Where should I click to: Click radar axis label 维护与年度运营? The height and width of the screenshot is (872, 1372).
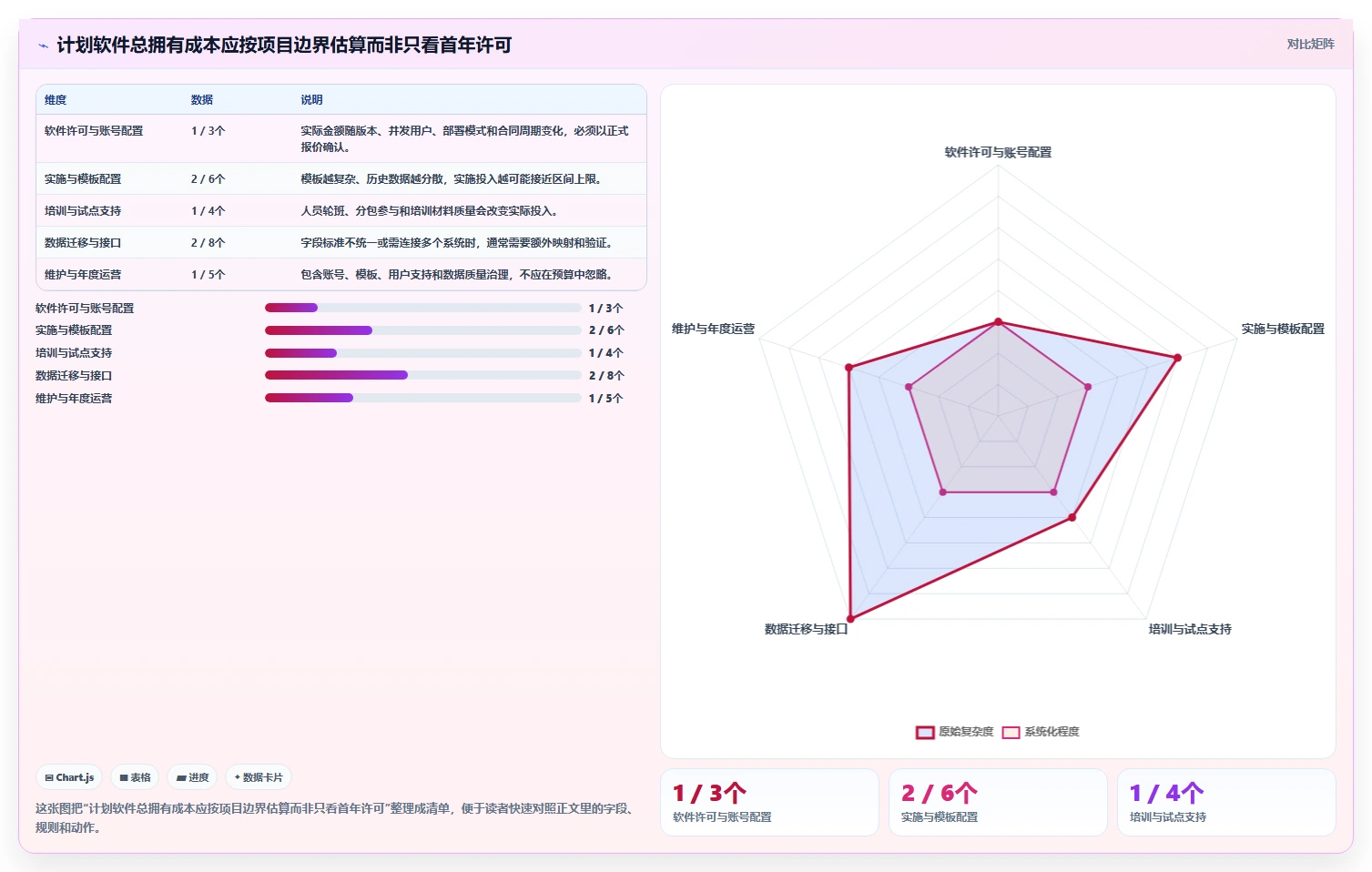coord(713,330)
